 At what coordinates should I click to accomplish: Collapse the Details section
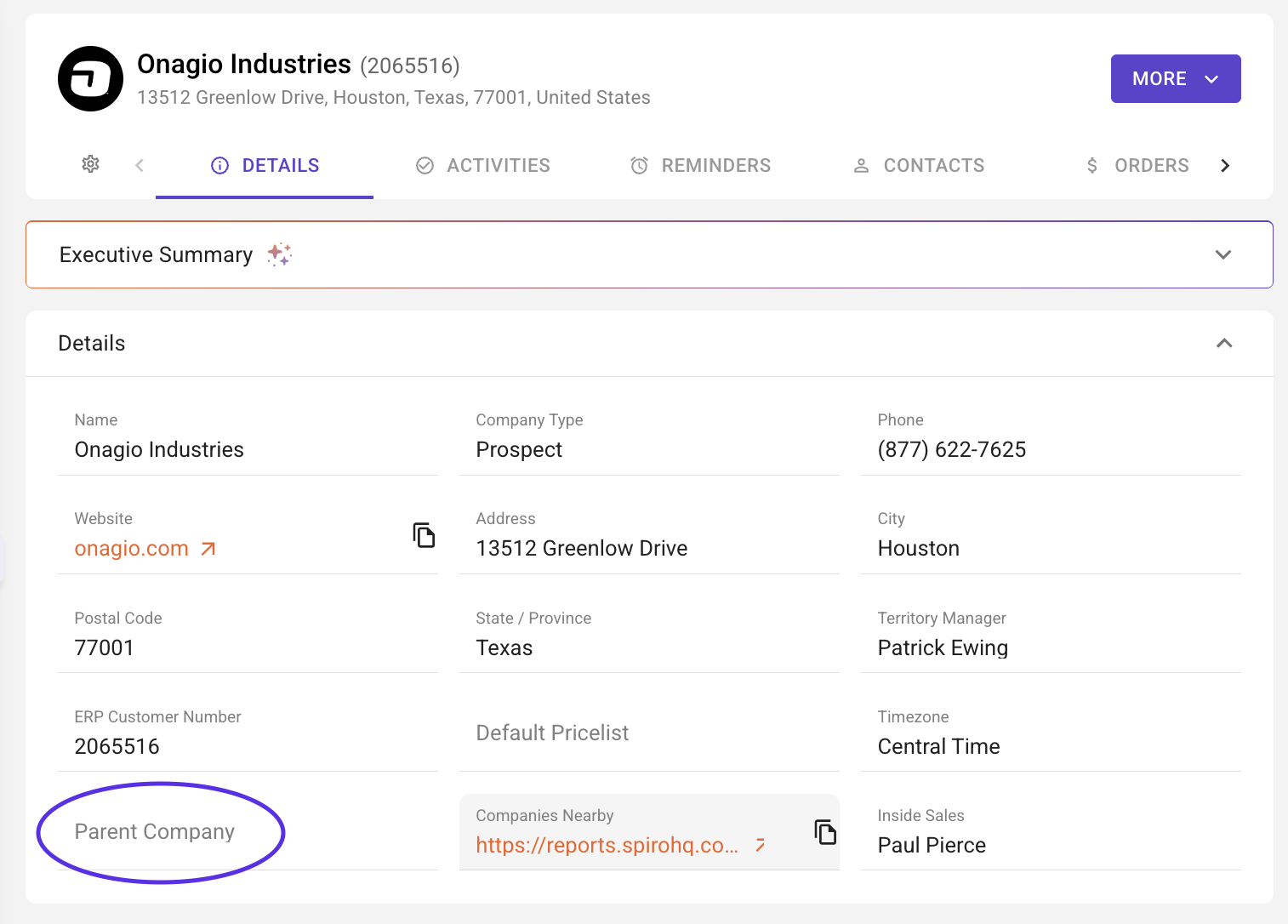(1223, 343)
